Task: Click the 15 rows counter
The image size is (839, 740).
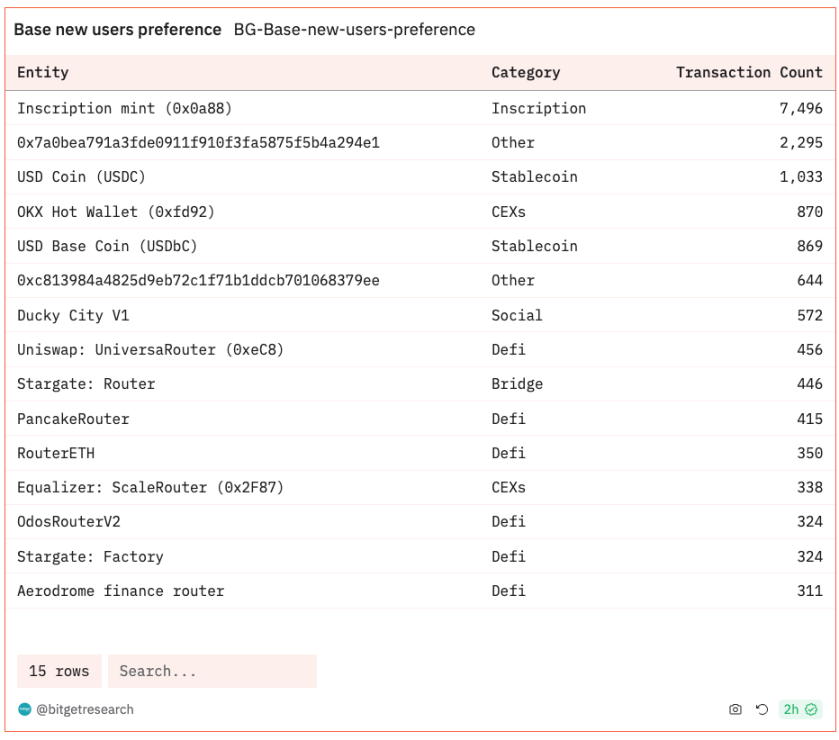Action: (58, 671)
